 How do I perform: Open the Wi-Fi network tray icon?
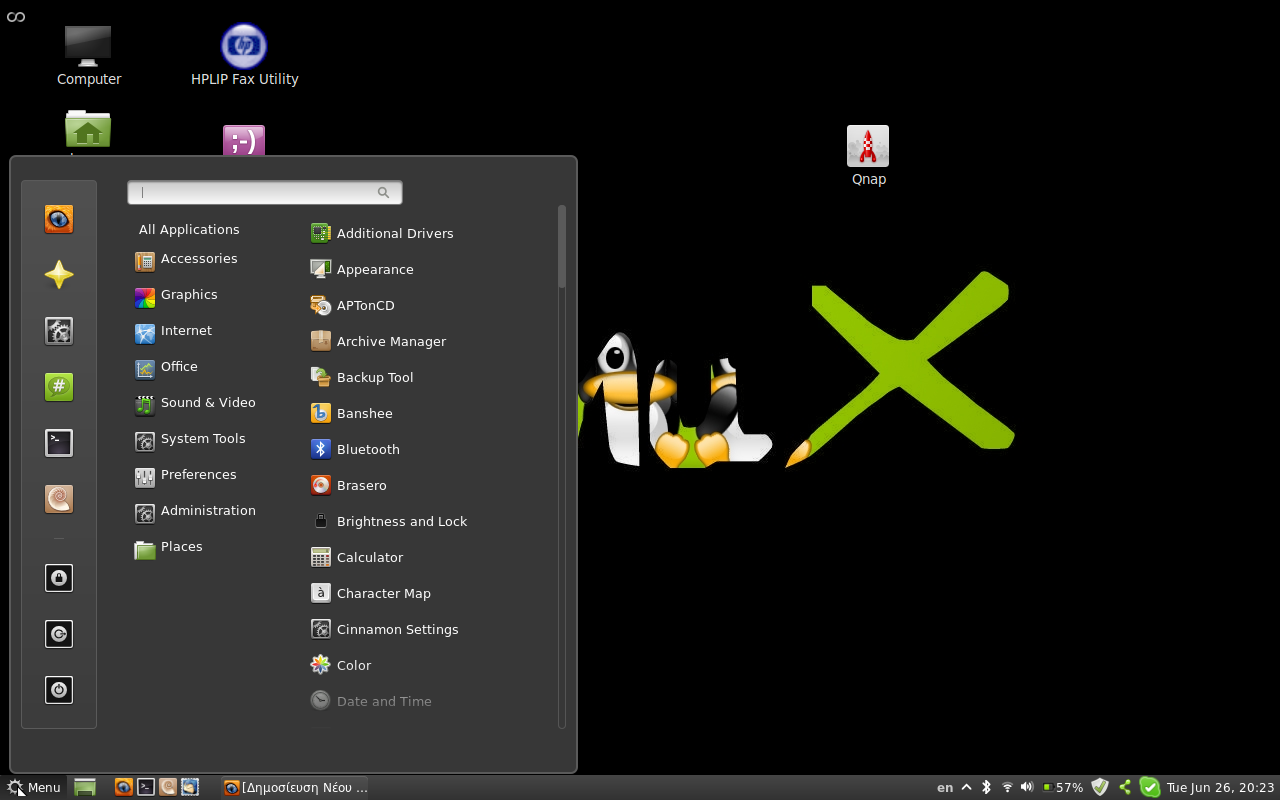coord(1007,787)
